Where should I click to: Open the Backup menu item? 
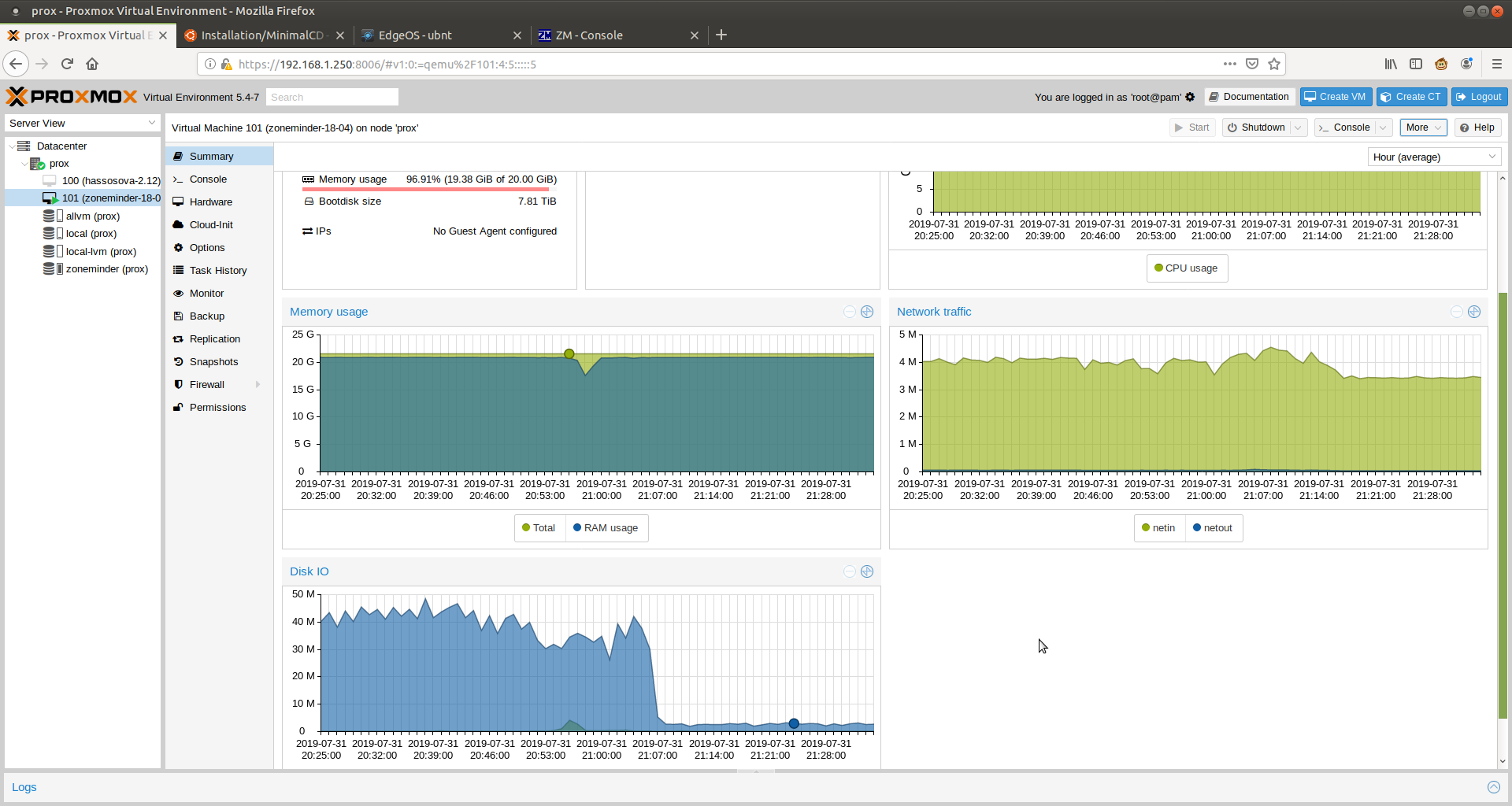pos(219,316)
